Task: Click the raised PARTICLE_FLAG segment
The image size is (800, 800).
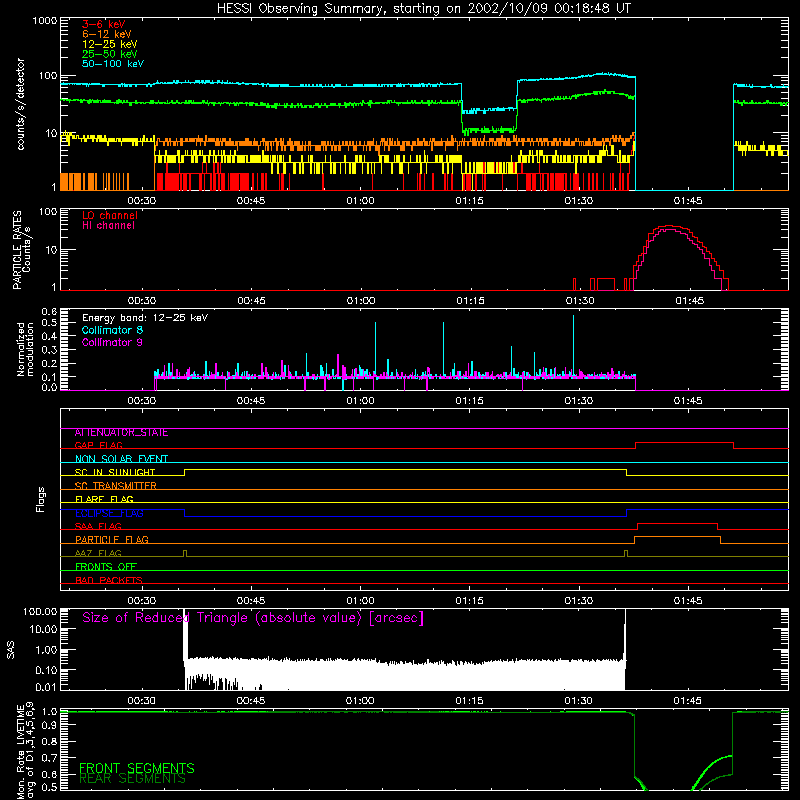Action: click(x=678, y=537)
